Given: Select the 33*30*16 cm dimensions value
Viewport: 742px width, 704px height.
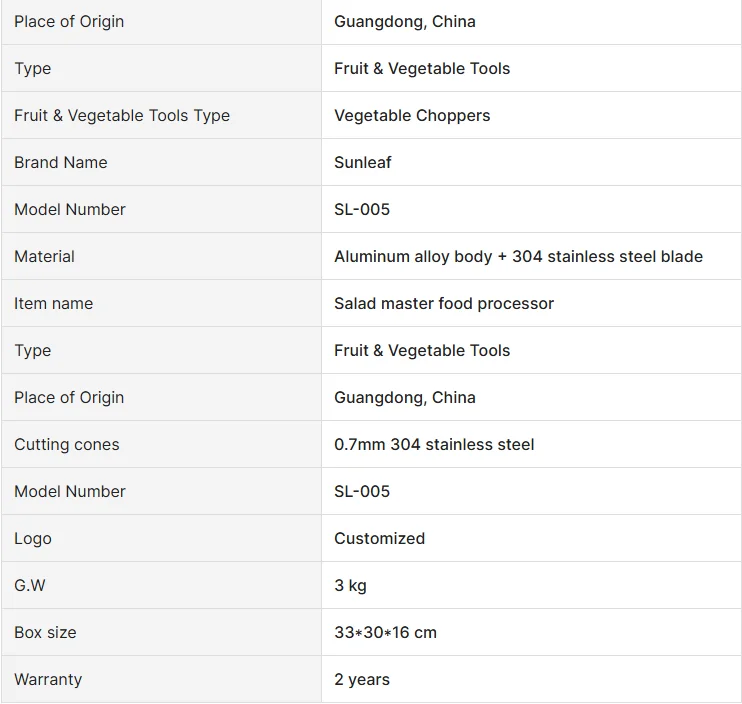Looking at the screenshot, I should coord(385,632).
